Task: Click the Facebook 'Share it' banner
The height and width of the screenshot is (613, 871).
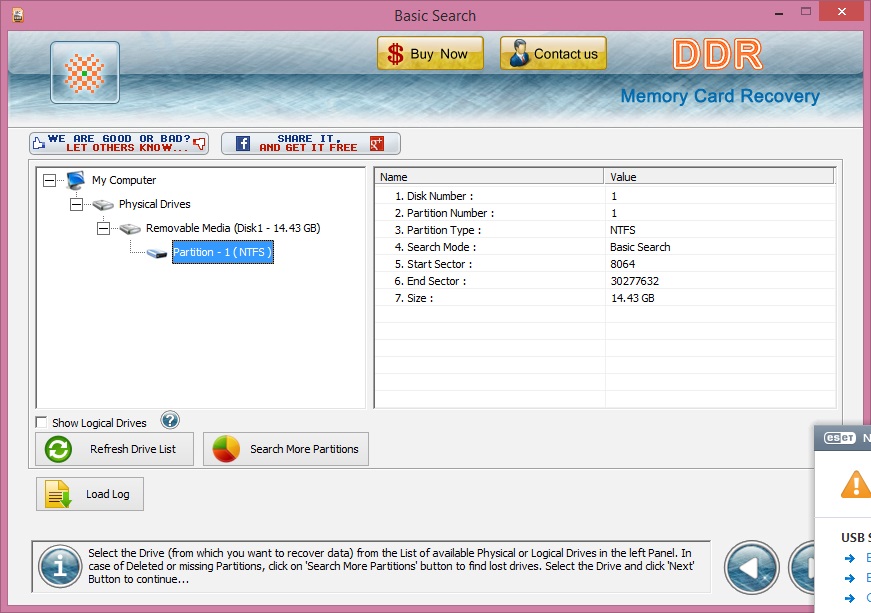Action: (x=297, y=143)
